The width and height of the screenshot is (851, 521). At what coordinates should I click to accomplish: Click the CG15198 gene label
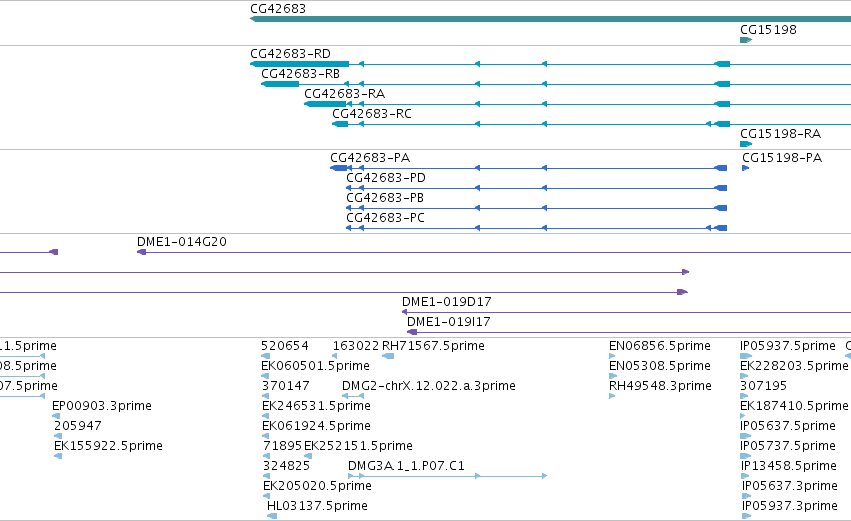tap(768, 30)
